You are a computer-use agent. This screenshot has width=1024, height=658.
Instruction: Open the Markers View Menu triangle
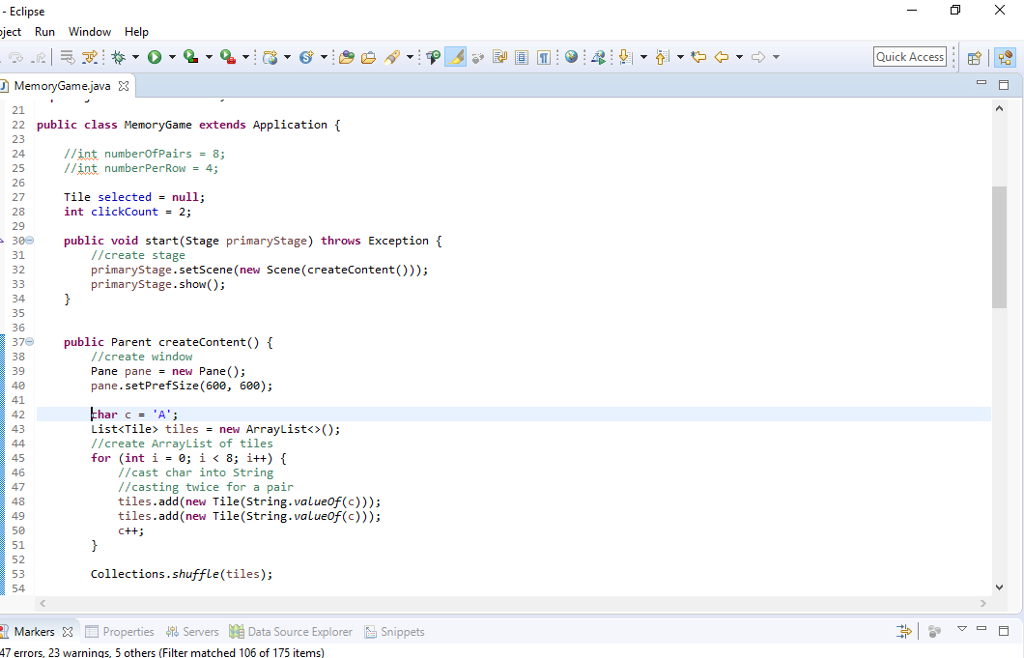(x=962, y=629)
